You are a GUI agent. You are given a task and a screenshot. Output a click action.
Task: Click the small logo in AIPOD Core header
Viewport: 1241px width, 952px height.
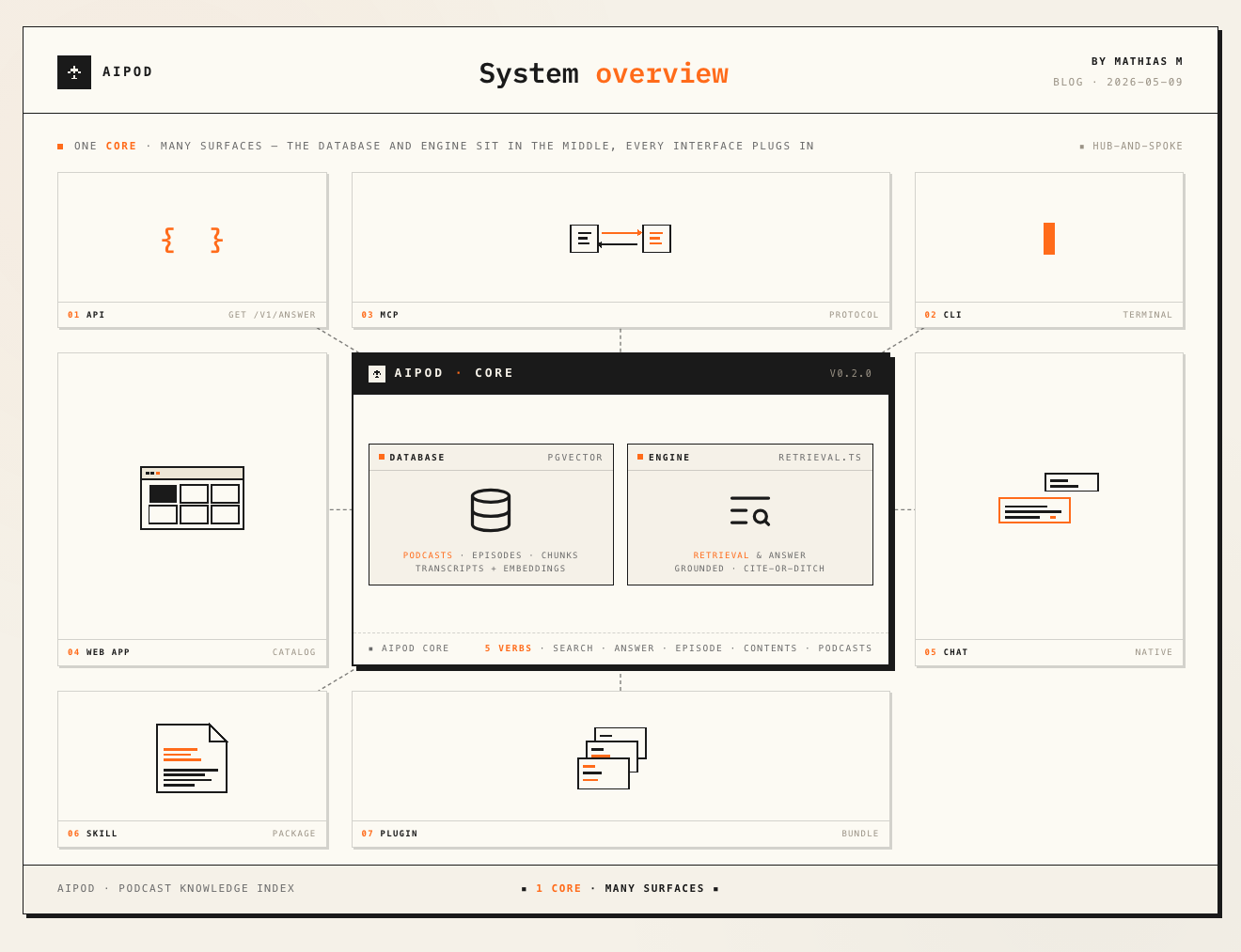[x=377, y=374]
